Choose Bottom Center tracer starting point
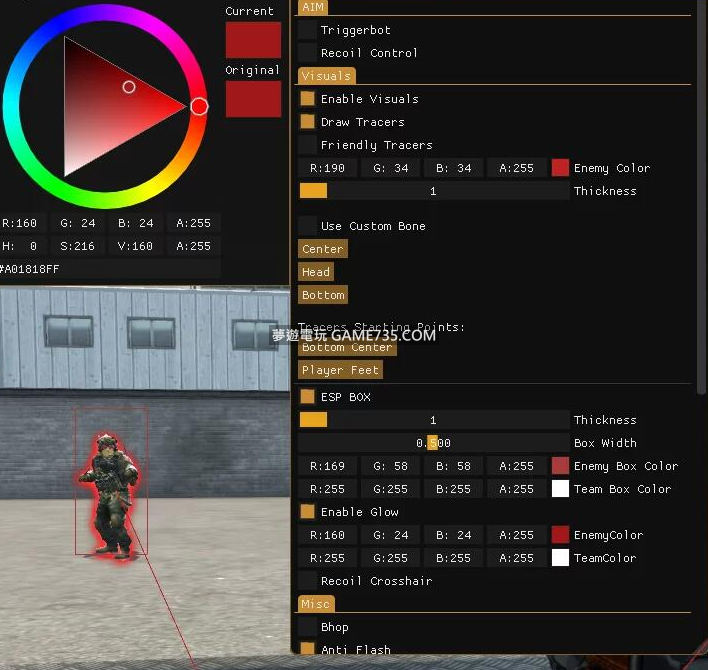 347,347
